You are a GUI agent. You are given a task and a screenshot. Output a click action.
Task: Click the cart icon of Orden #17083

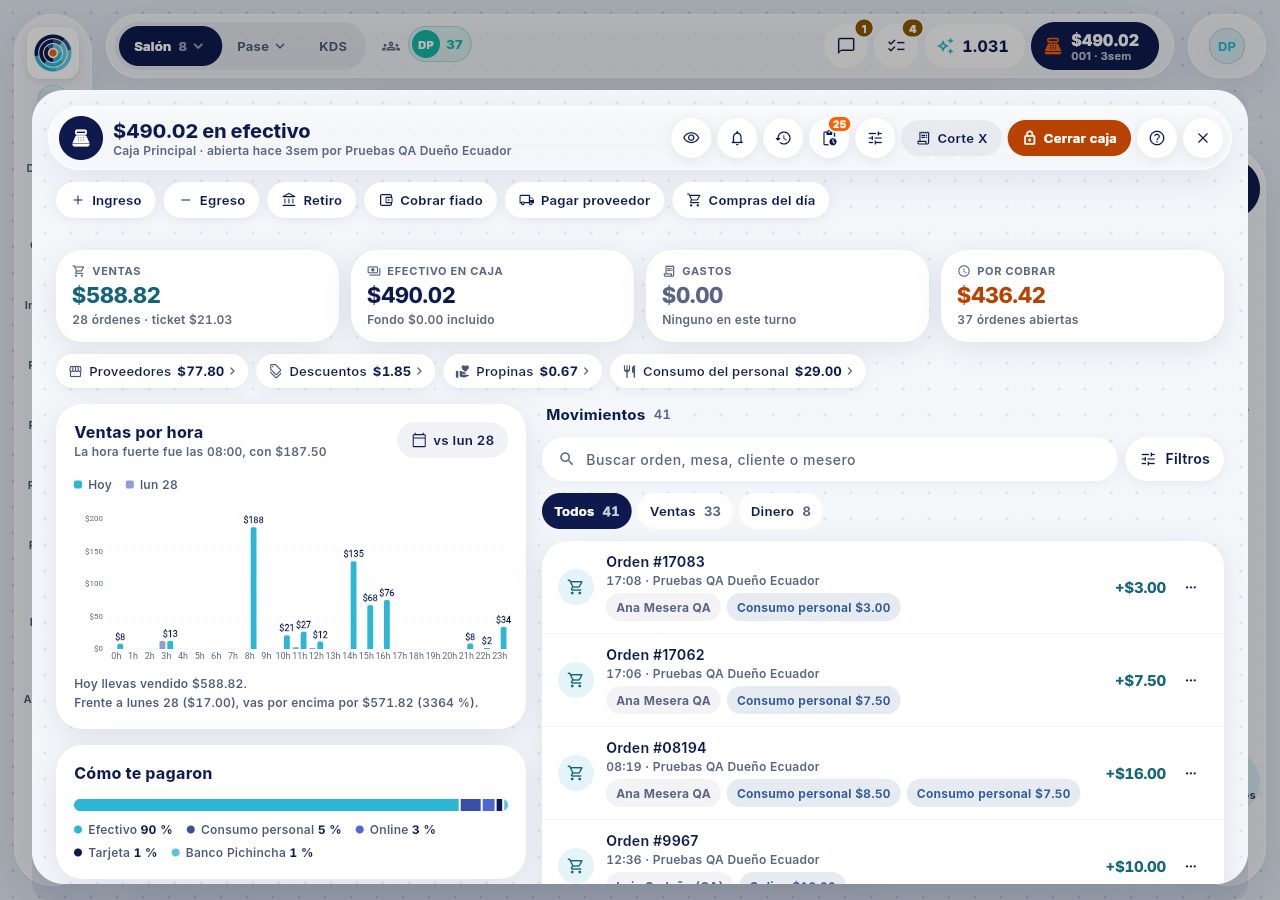tap(576, 587)
